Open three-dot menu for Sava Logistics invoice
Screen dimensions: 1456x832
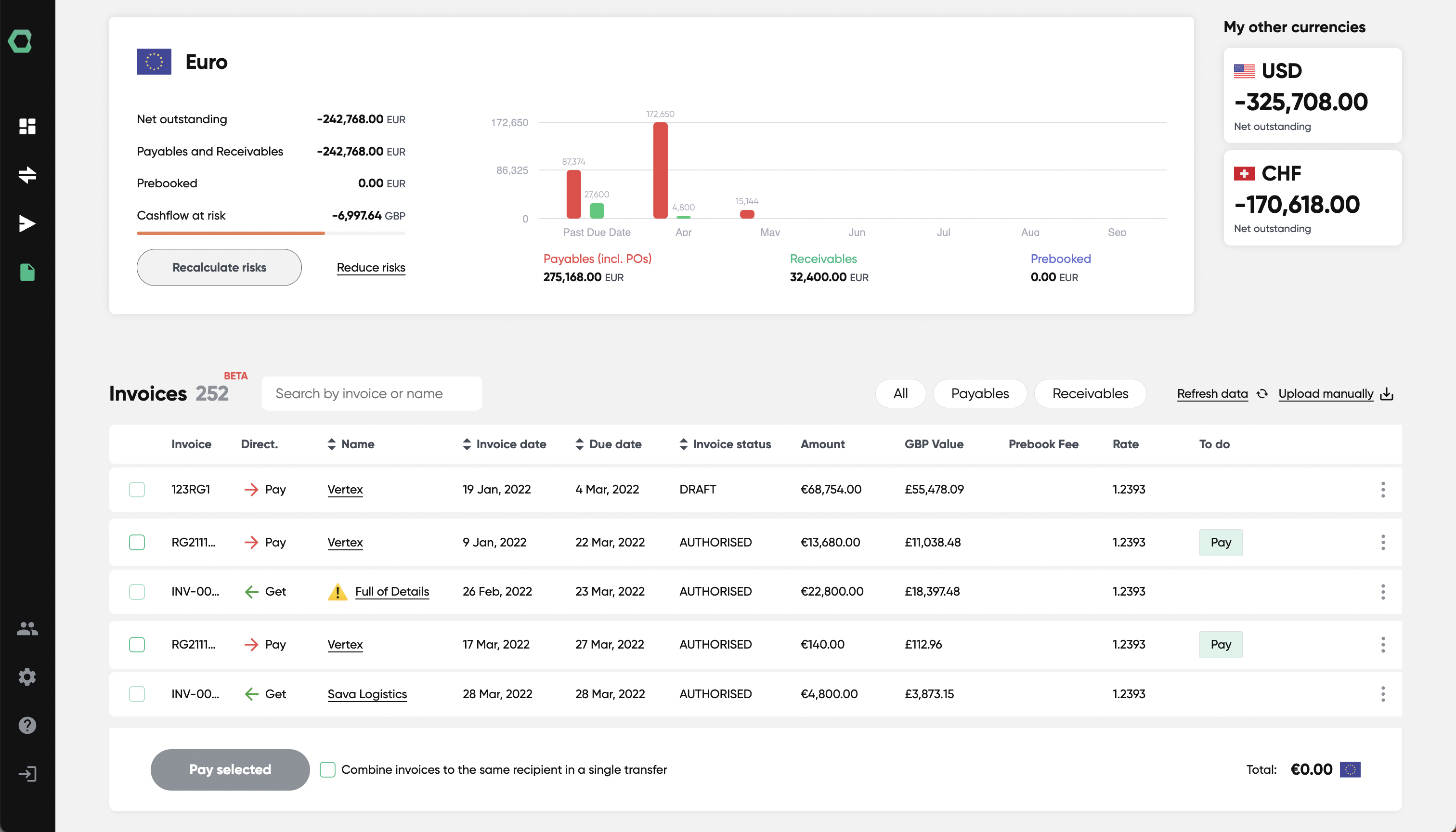(x=1383, y=693)
